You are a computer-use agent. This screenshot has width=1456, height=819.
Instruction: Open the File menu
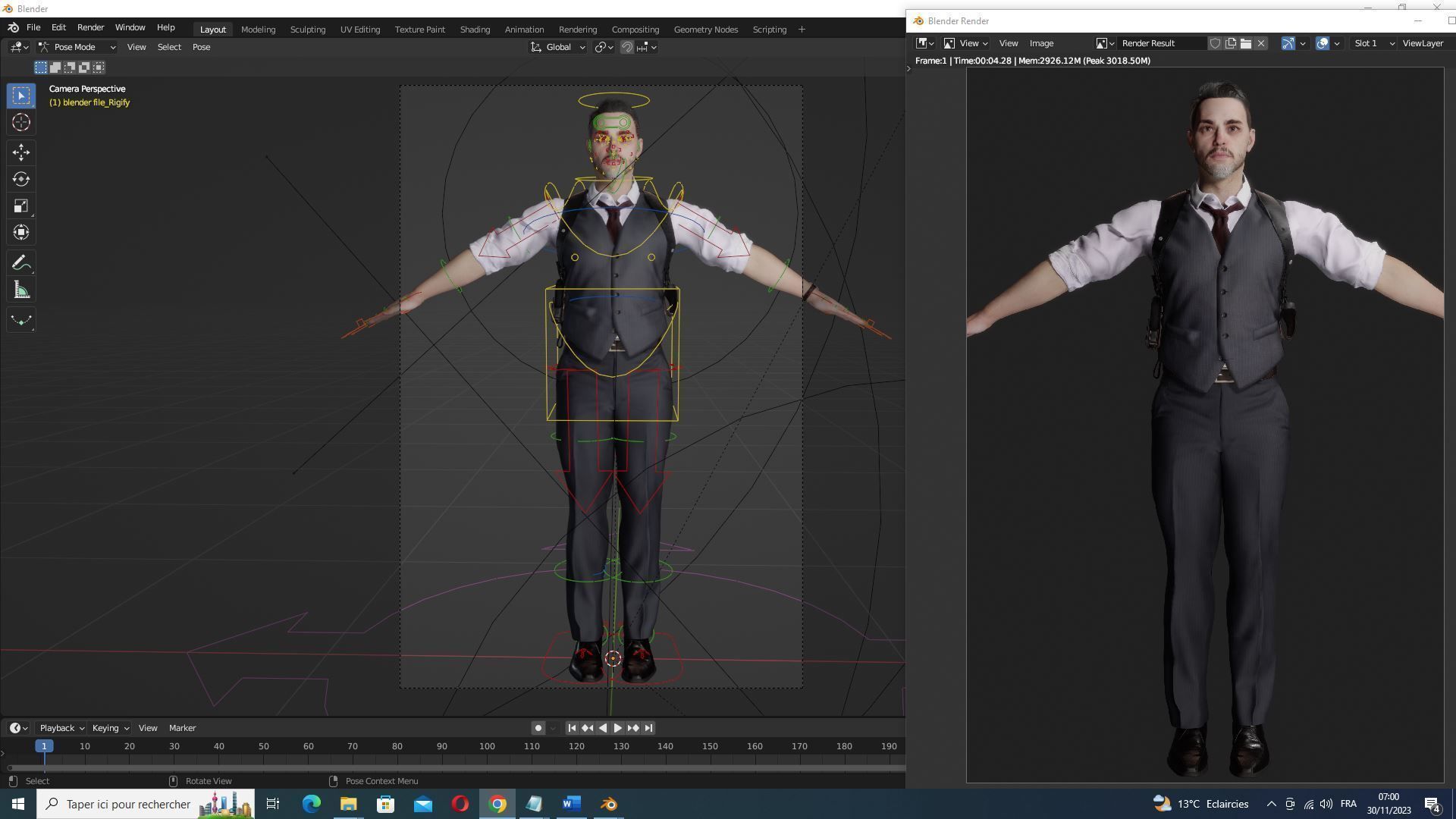[33, 27]
